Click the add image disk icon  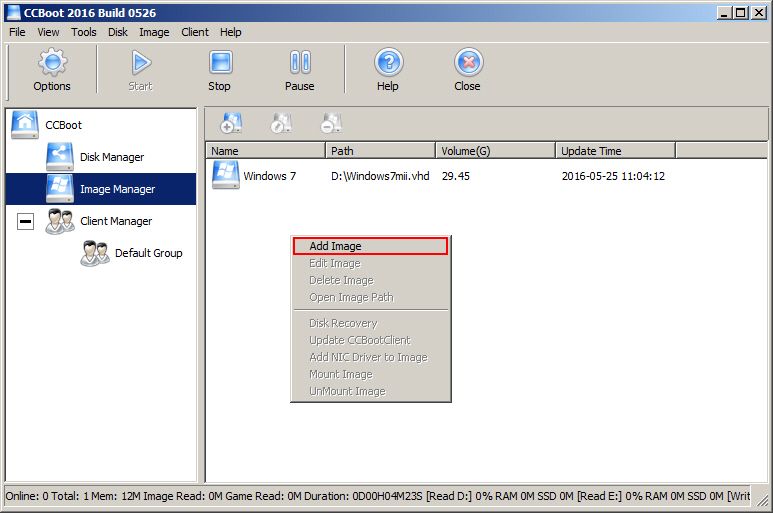click(231, 123)
